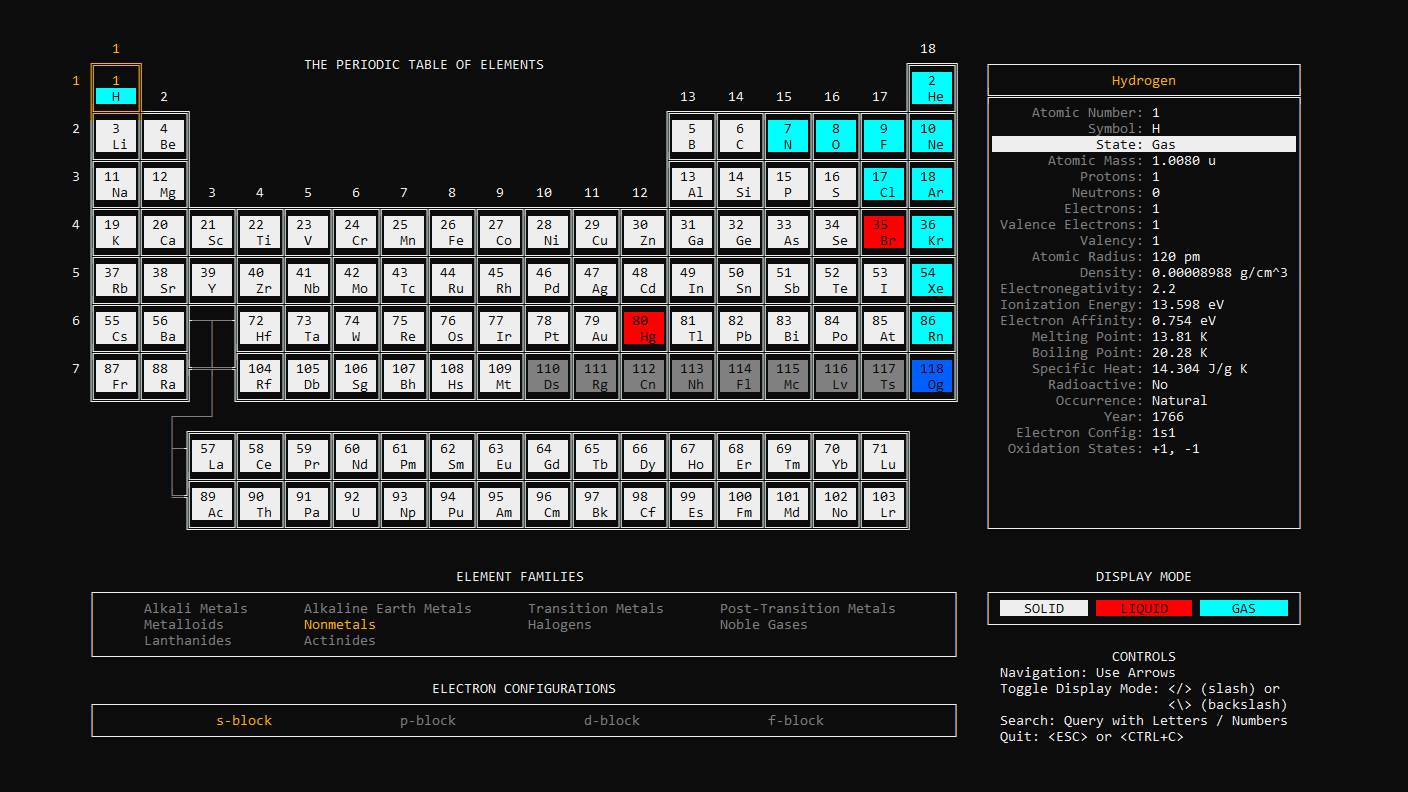The height and width of the screenshot is (792, 1408).
Task: Click the Carbon element cell
Action: click(740, 136)
